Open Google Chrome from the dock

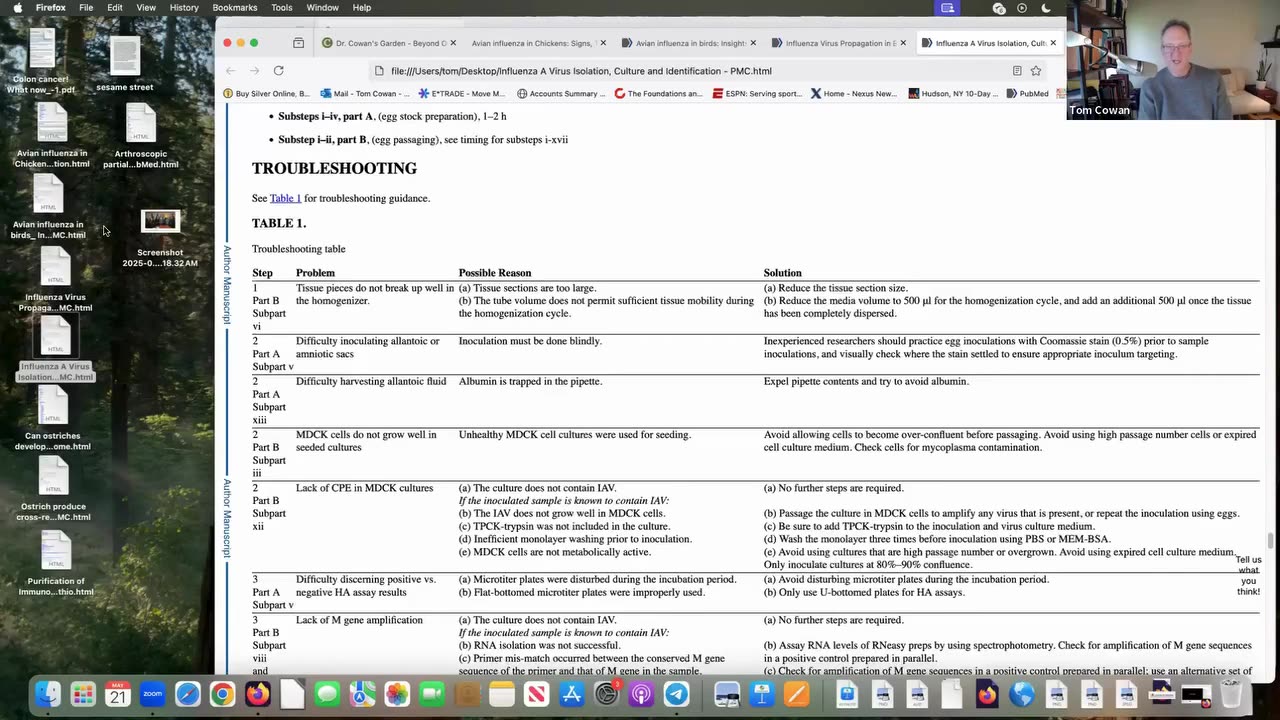click(x=222, y=693)
